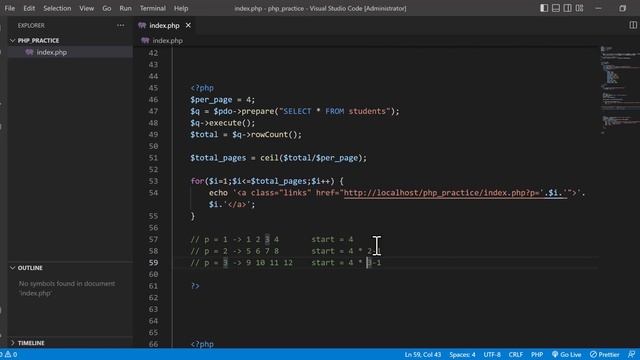This screenshot has height=360, width=640.
Task: Change file encoding UTF-8
Action: [492, 354]
